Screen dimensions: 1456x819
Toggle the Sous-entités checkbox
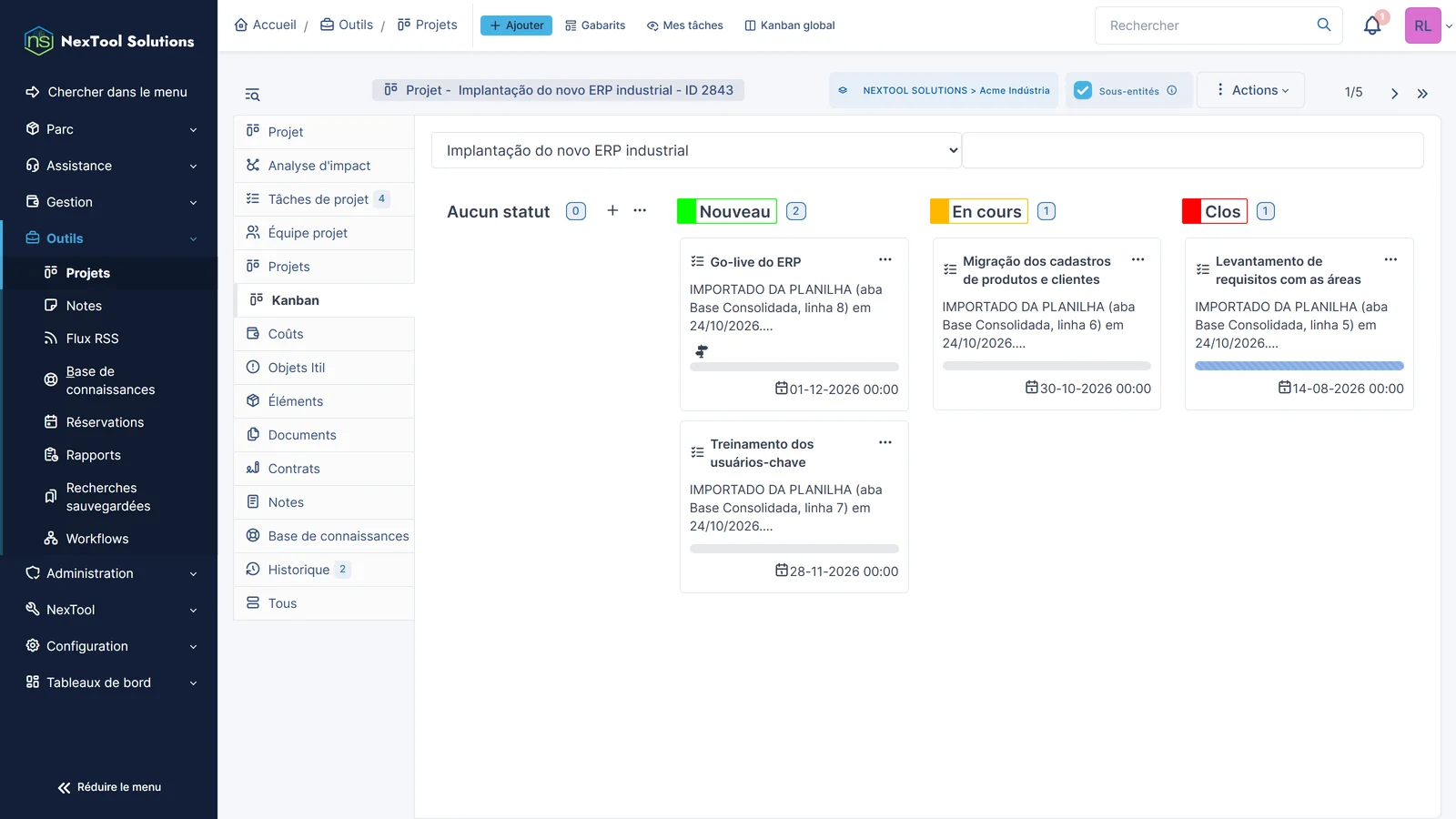(1083, 90)
